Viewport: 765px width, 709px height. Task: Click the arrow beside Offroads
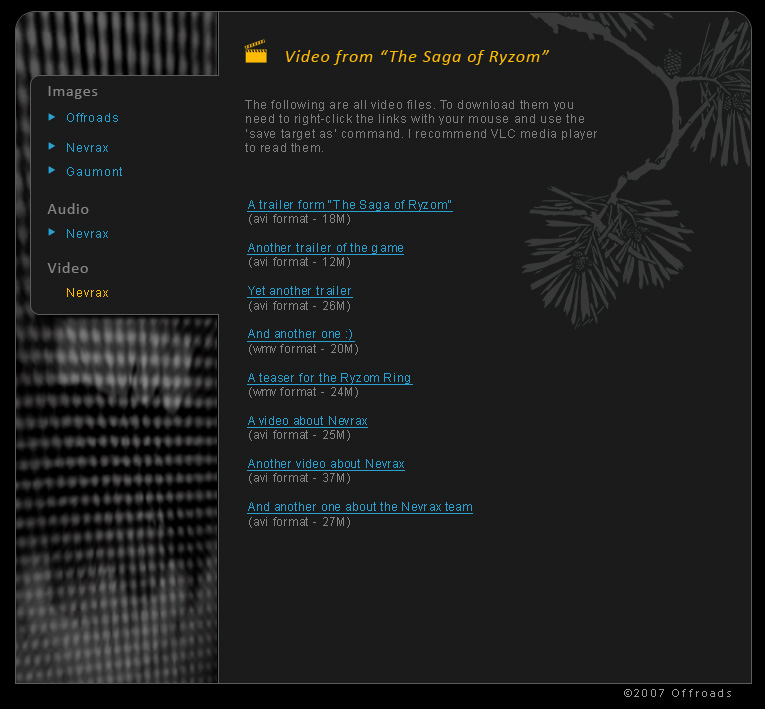[x=52, y=117]
